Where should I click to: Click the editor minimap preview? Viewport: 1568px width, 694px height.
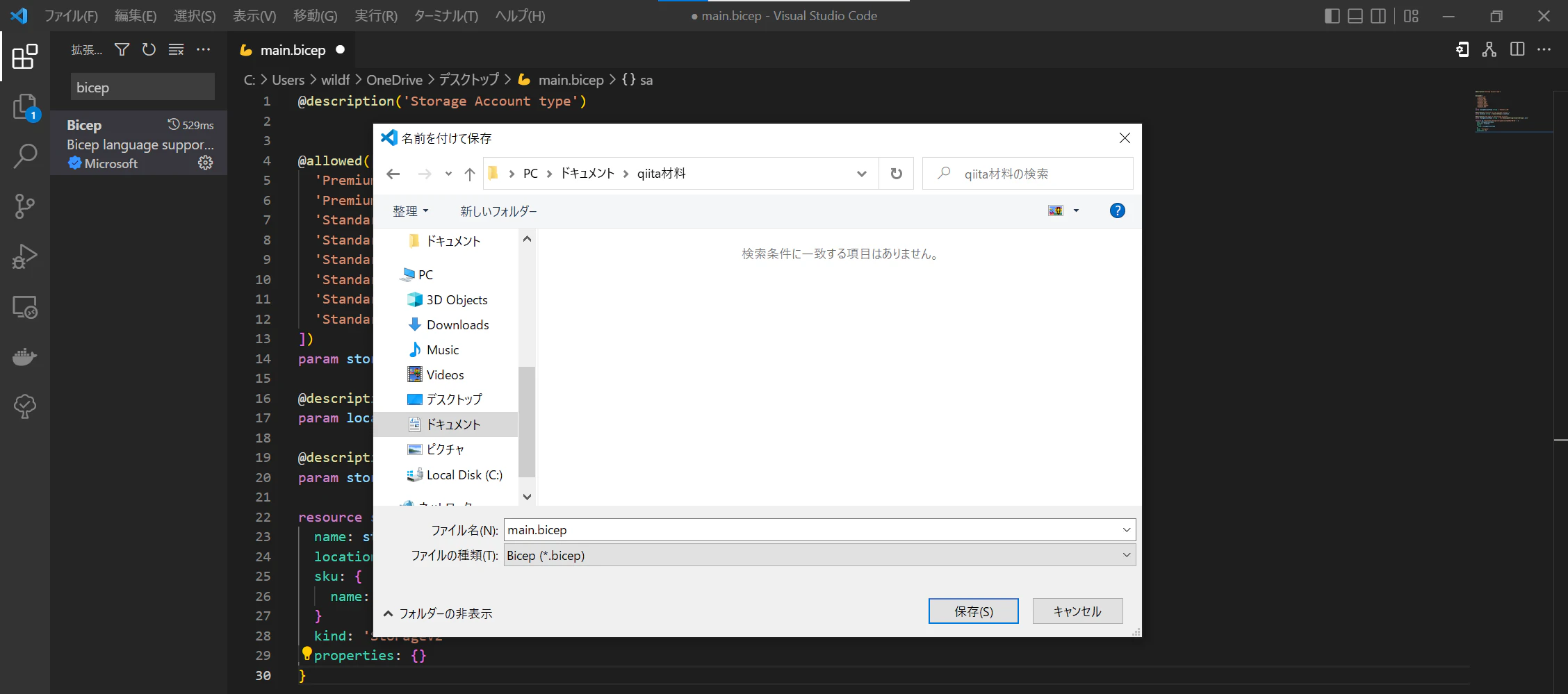(x=1513, y=110)
